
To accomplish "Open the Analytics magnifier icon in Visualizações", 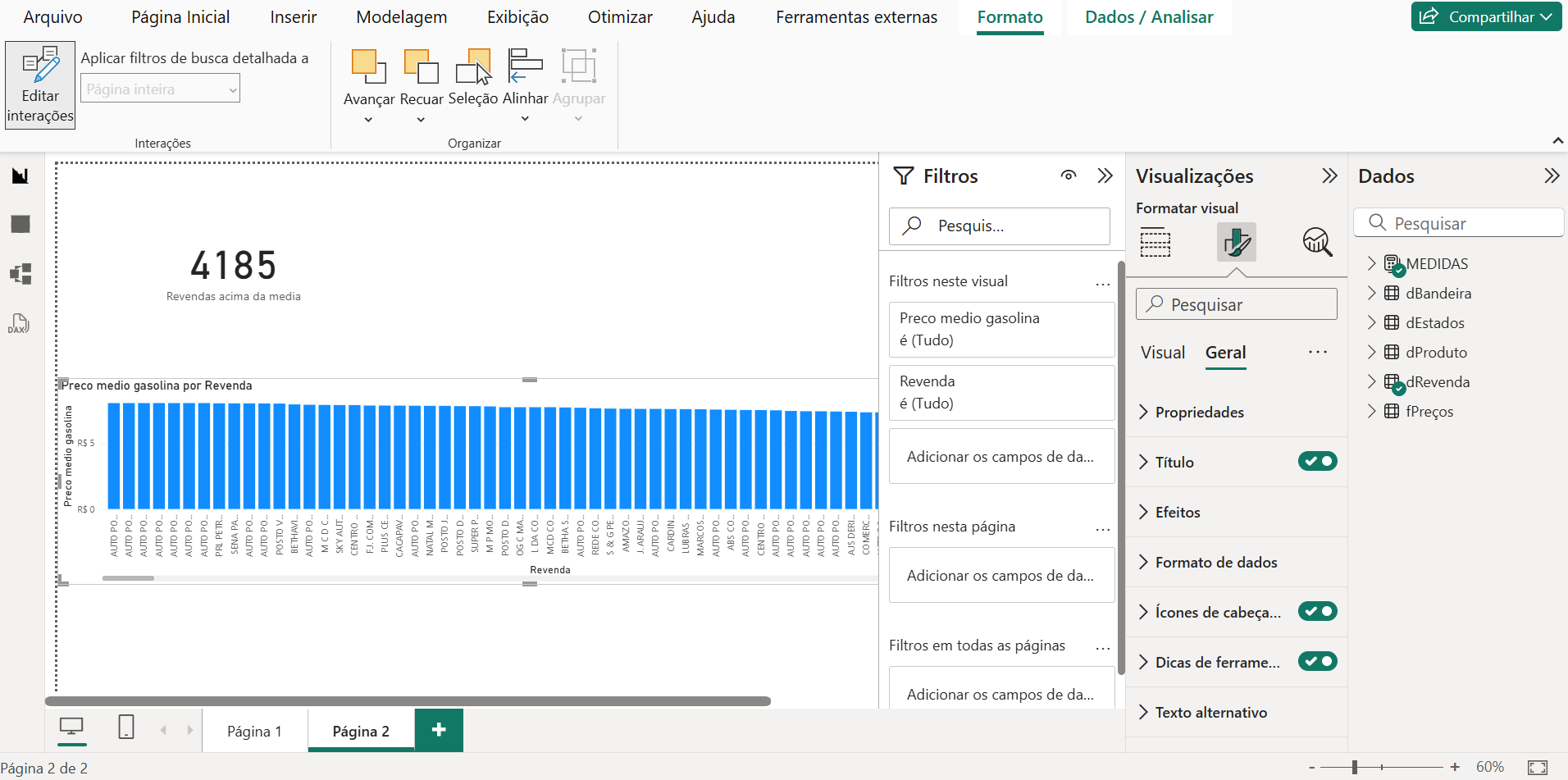I will coord(1317,243).
